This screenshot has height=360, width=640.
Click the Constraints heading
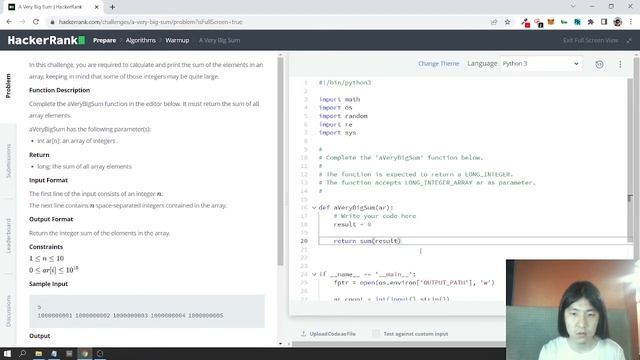click(x=46, y=247)
